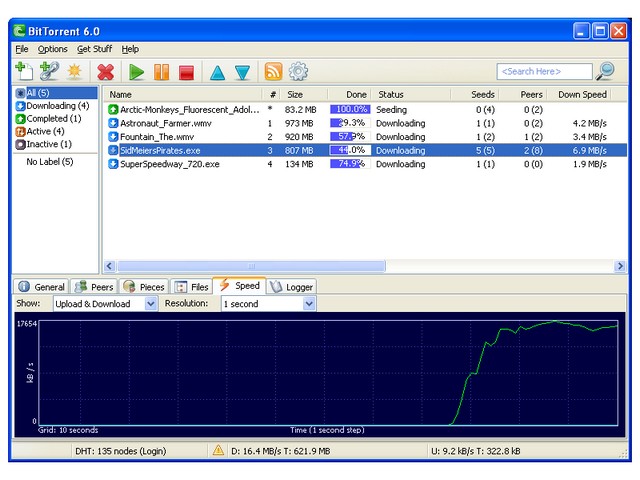This screenshot has width=640, height=480.
Task: Open the Help menu
Action: click(130, 49)
